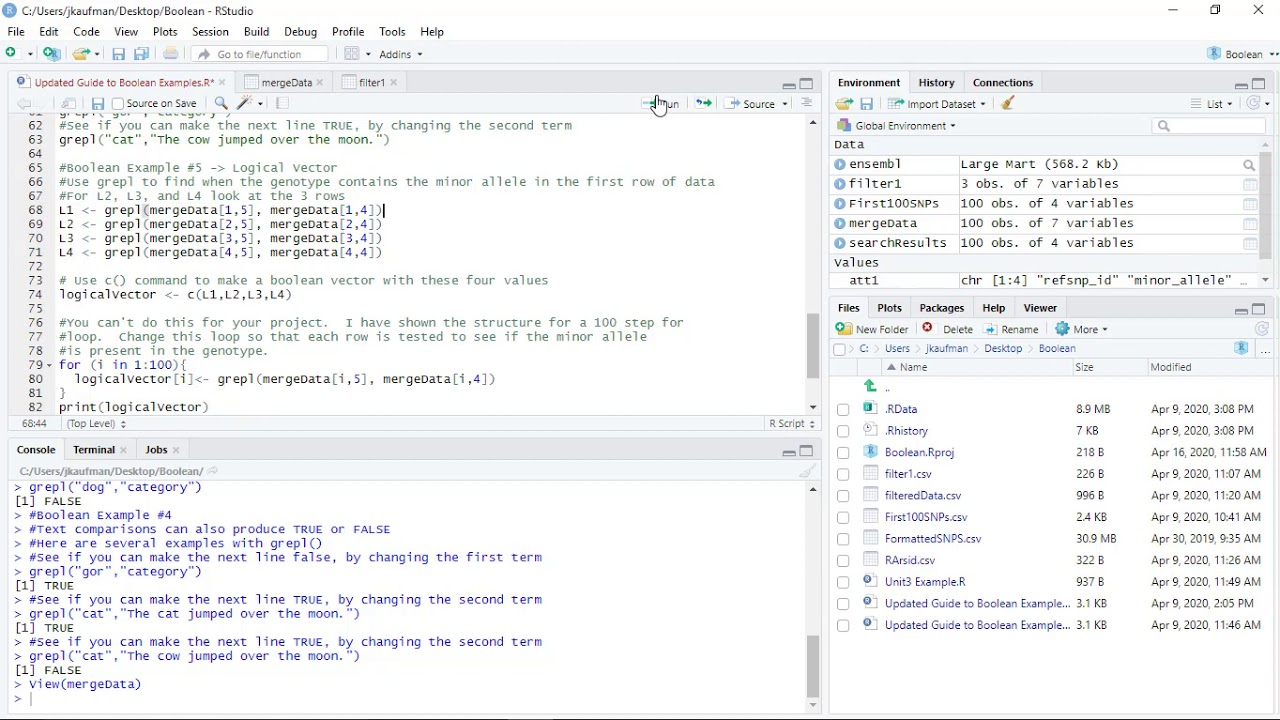Check the box next to .RData
This screenshot has width=1280, height=720.
843,410
